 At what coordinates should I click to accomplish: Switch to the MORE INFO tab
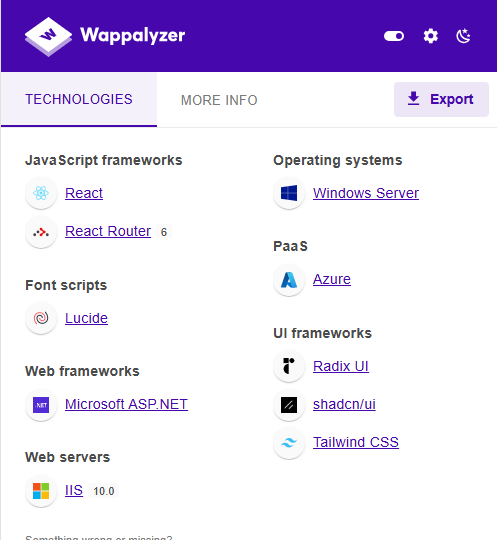219,100
